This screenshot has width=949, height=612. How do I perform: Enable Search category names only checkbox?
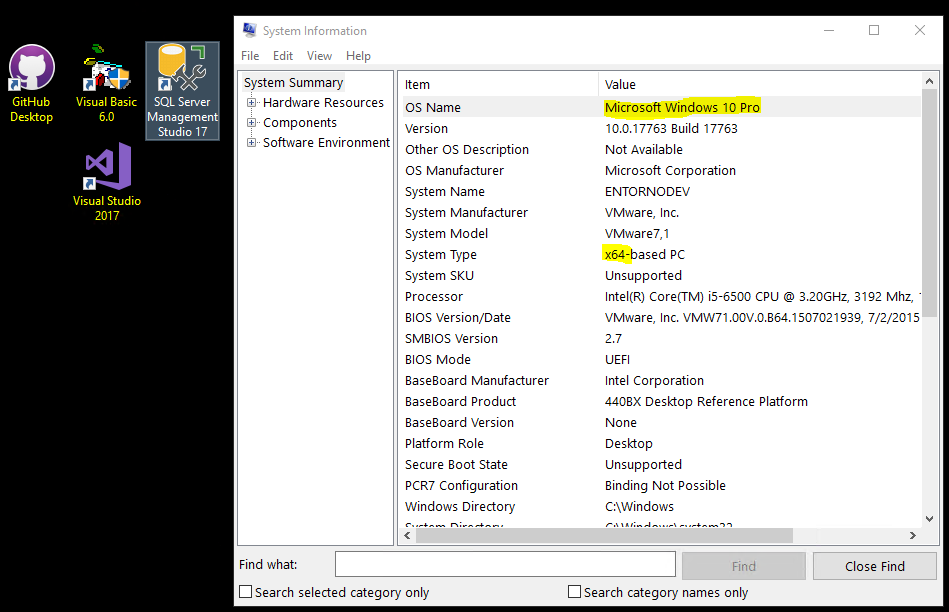[574, 591]
